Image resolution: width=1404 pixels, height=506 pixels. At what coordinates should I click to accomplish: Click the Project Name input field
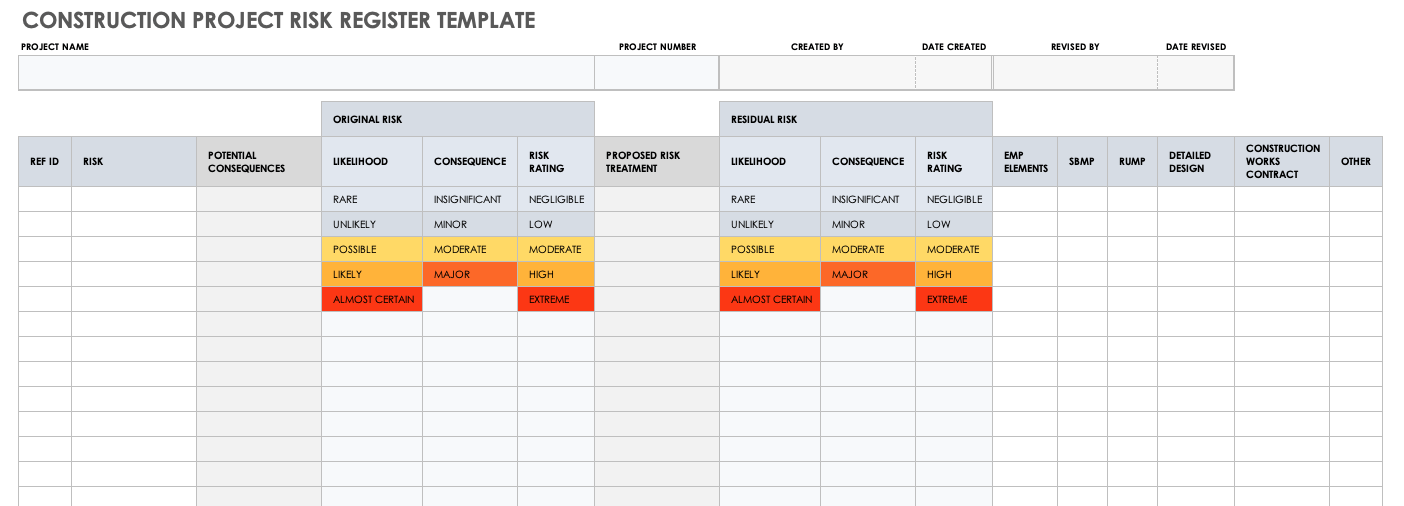tap(306, 73)
